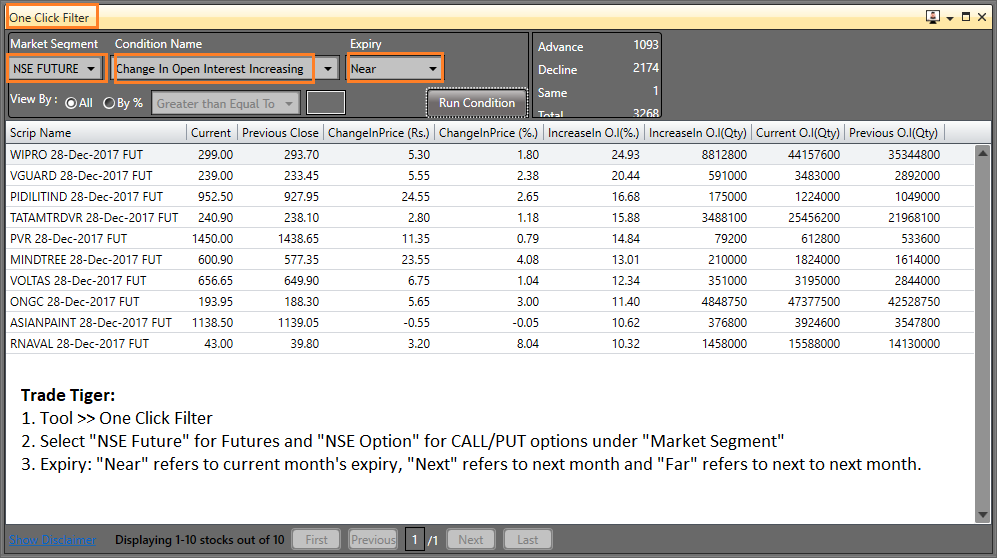The height and width of the screenshot is (558, 998).
Task: Click VOLTAS increase in O.I quantity 351000
Action: pyautogui.click(x=727, y=281)
